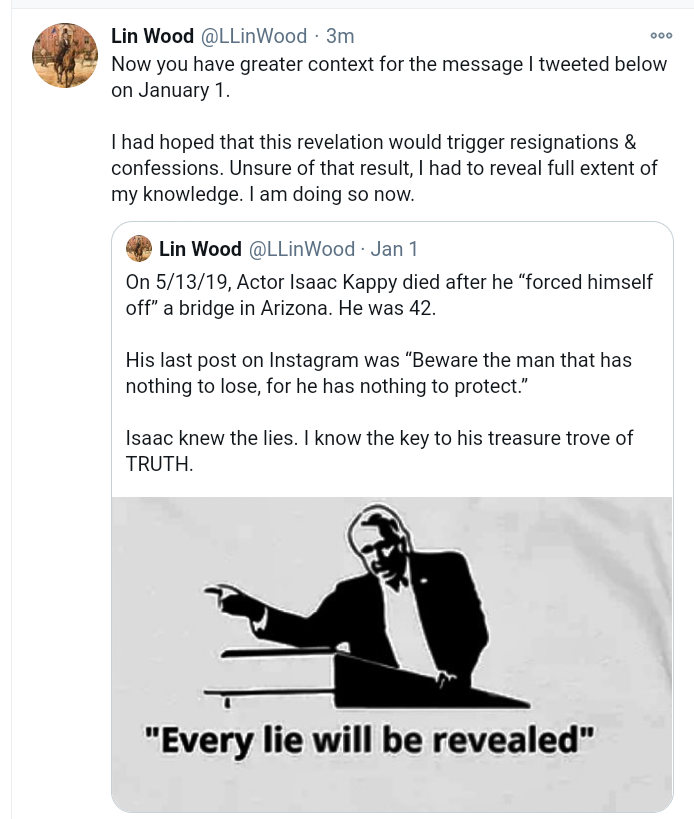Click the 'Now you have greater context' paragraph
The height and width of the screenshot is (819, 694).
point(388,76)
